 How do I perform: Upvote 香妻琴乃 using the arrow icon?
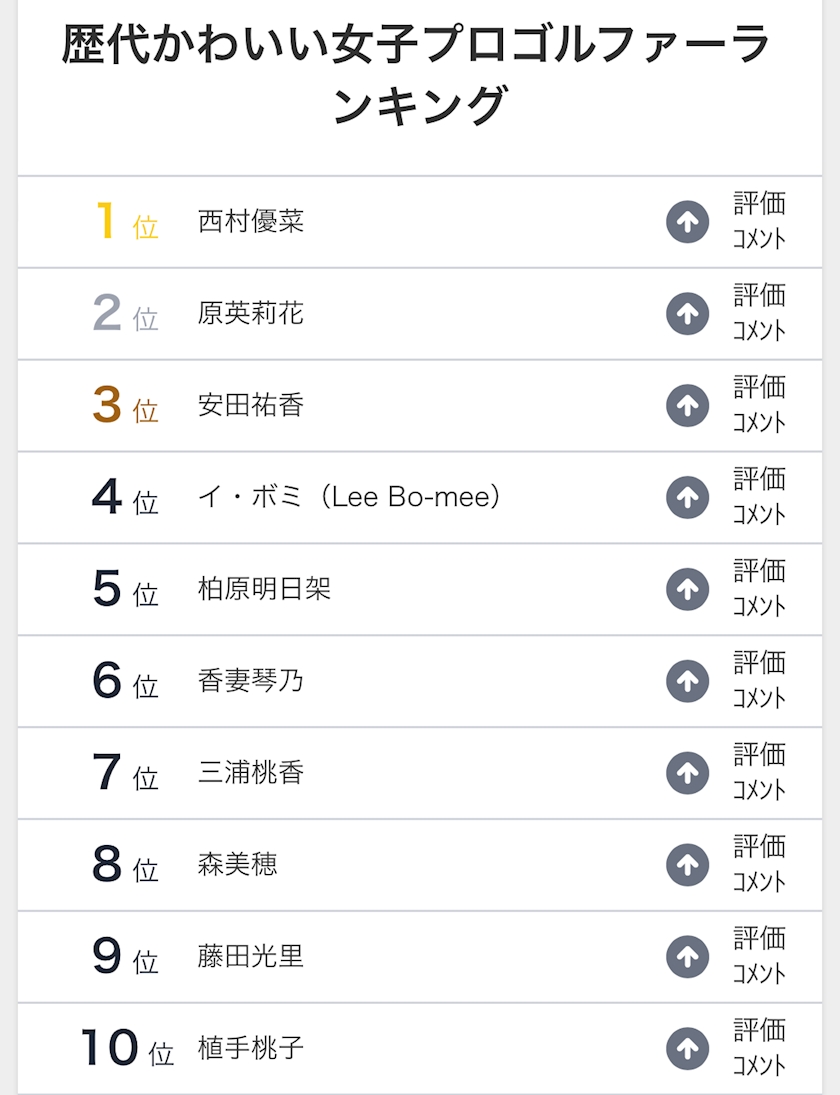(687, 682)
